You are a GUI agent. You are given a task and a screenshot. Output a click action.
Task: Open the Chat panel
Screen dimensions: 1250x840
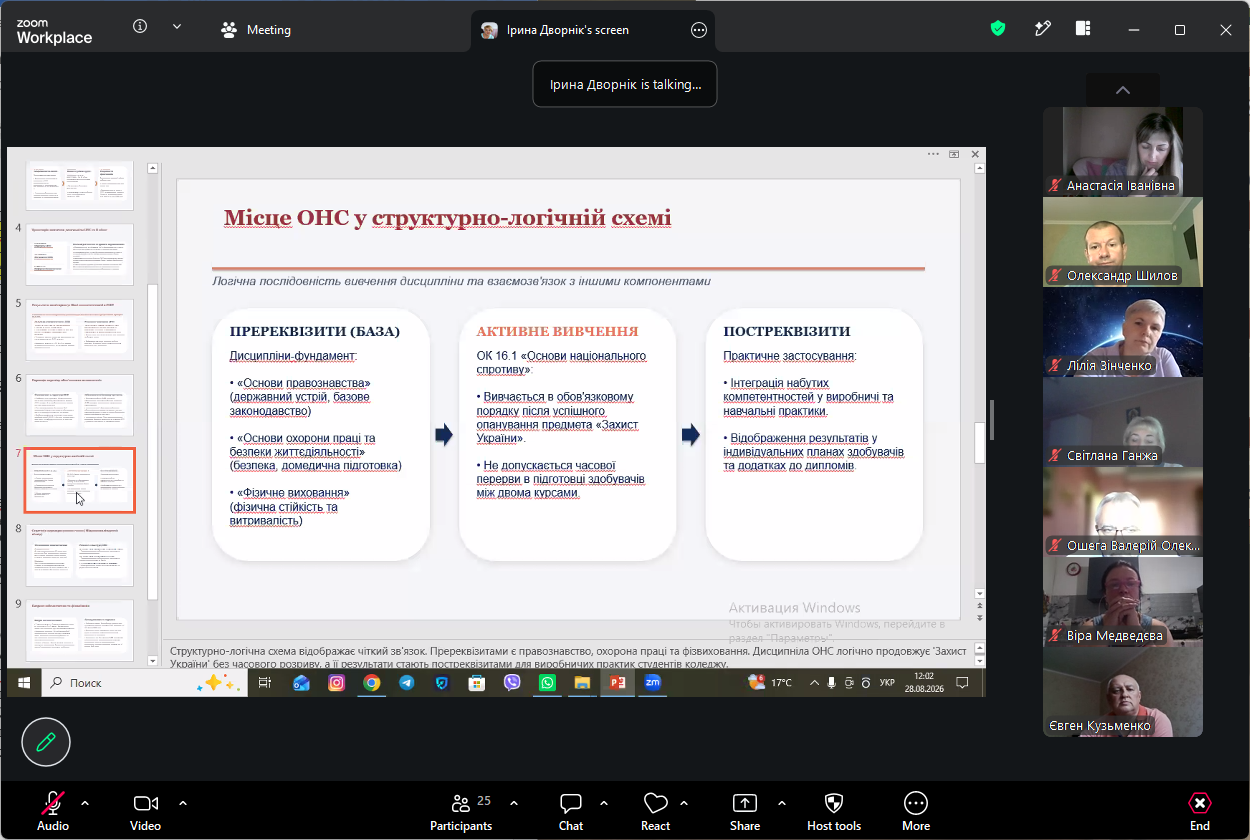(571, 811)
